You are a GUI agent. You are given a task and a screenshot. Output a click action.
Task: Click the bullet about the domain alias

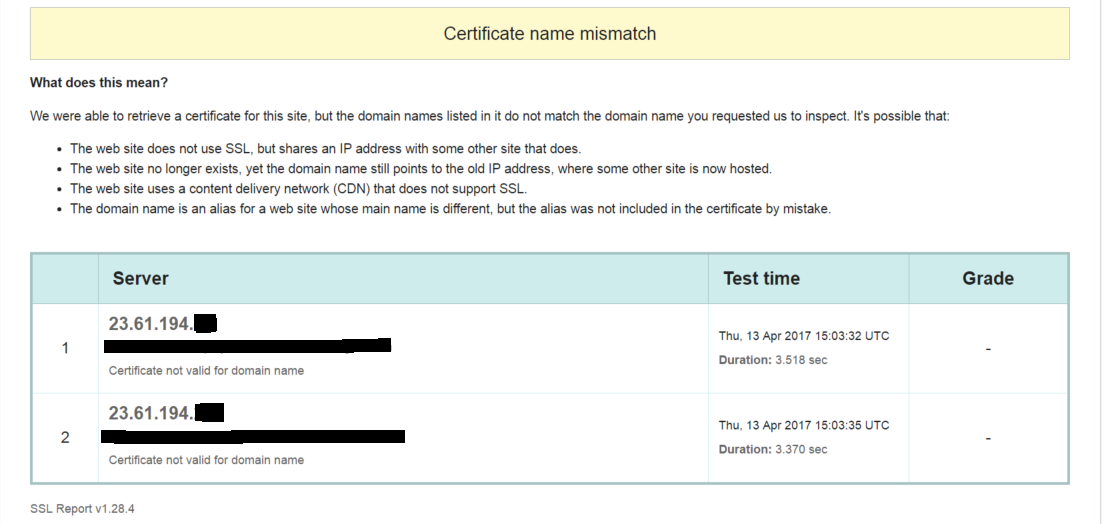[450, 209]
